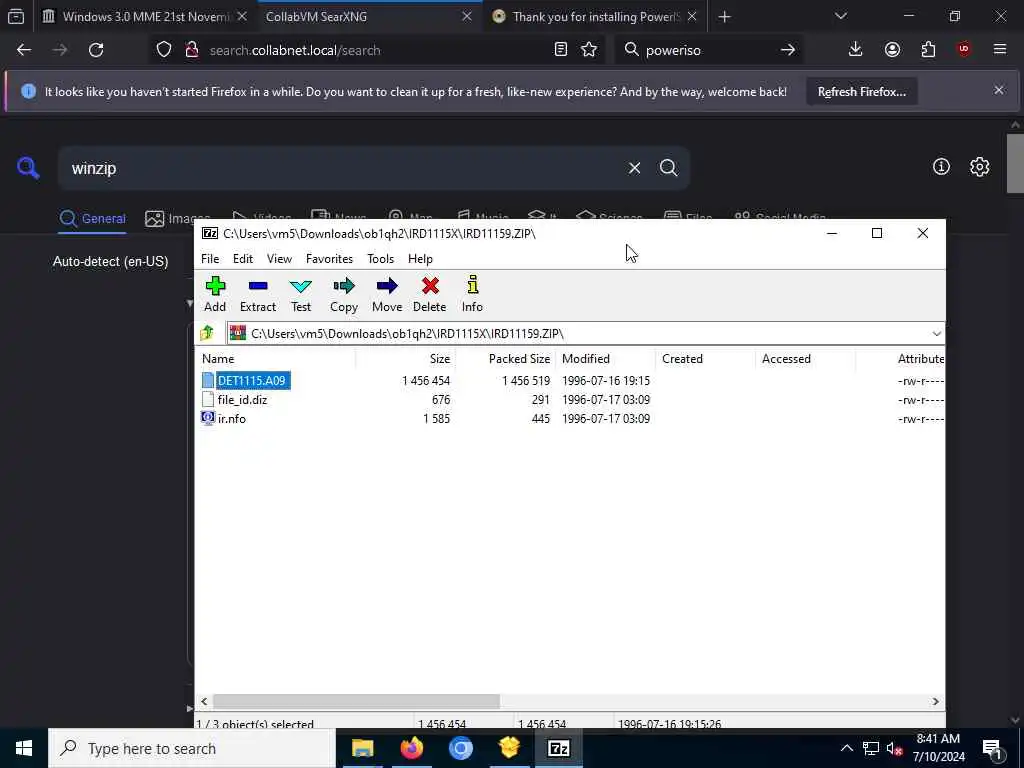
Task: Select the General search category
Action: coord(93,219)
